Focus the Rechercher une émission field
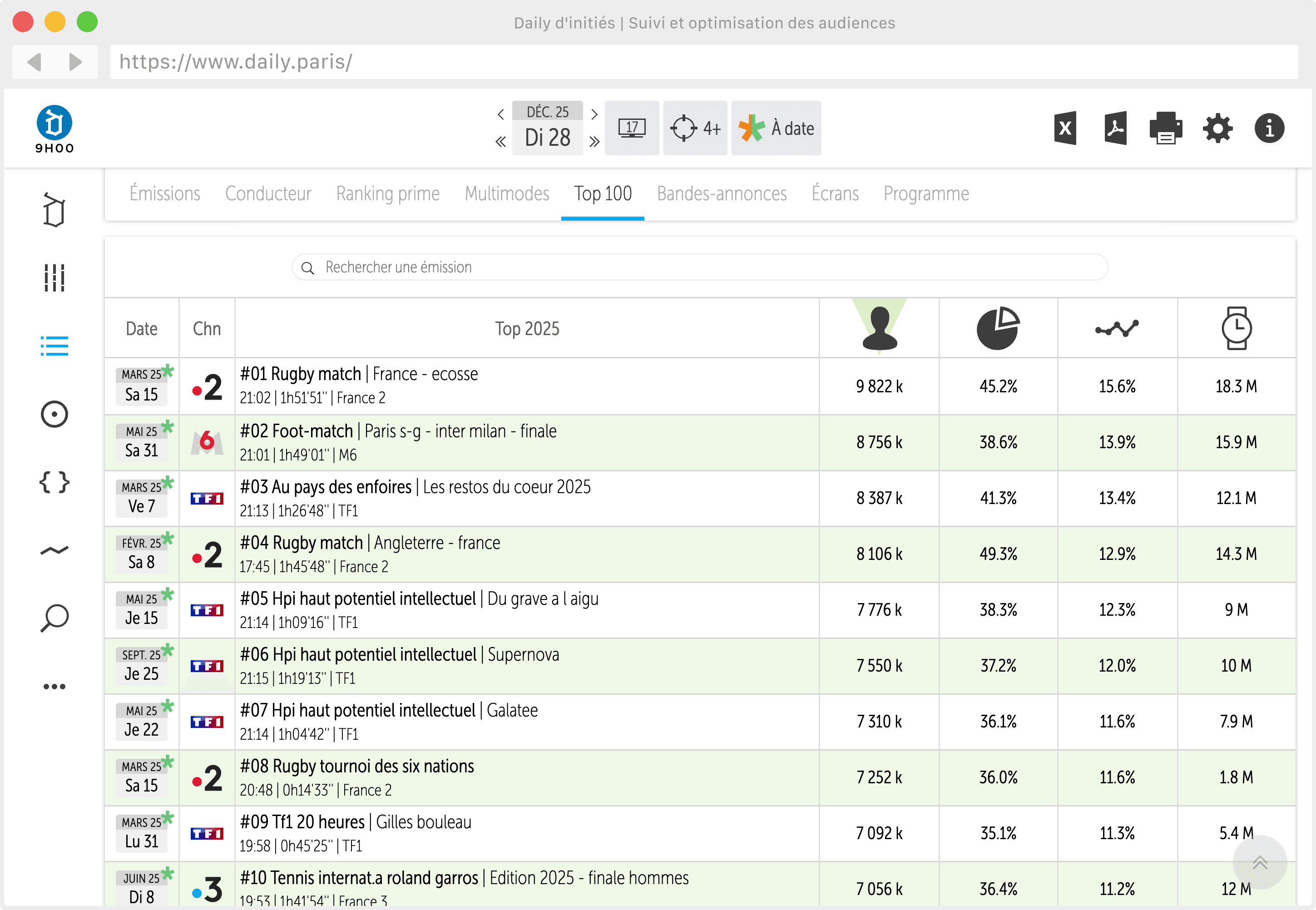Screen dimensions: 1316x910 coord(700,267)
